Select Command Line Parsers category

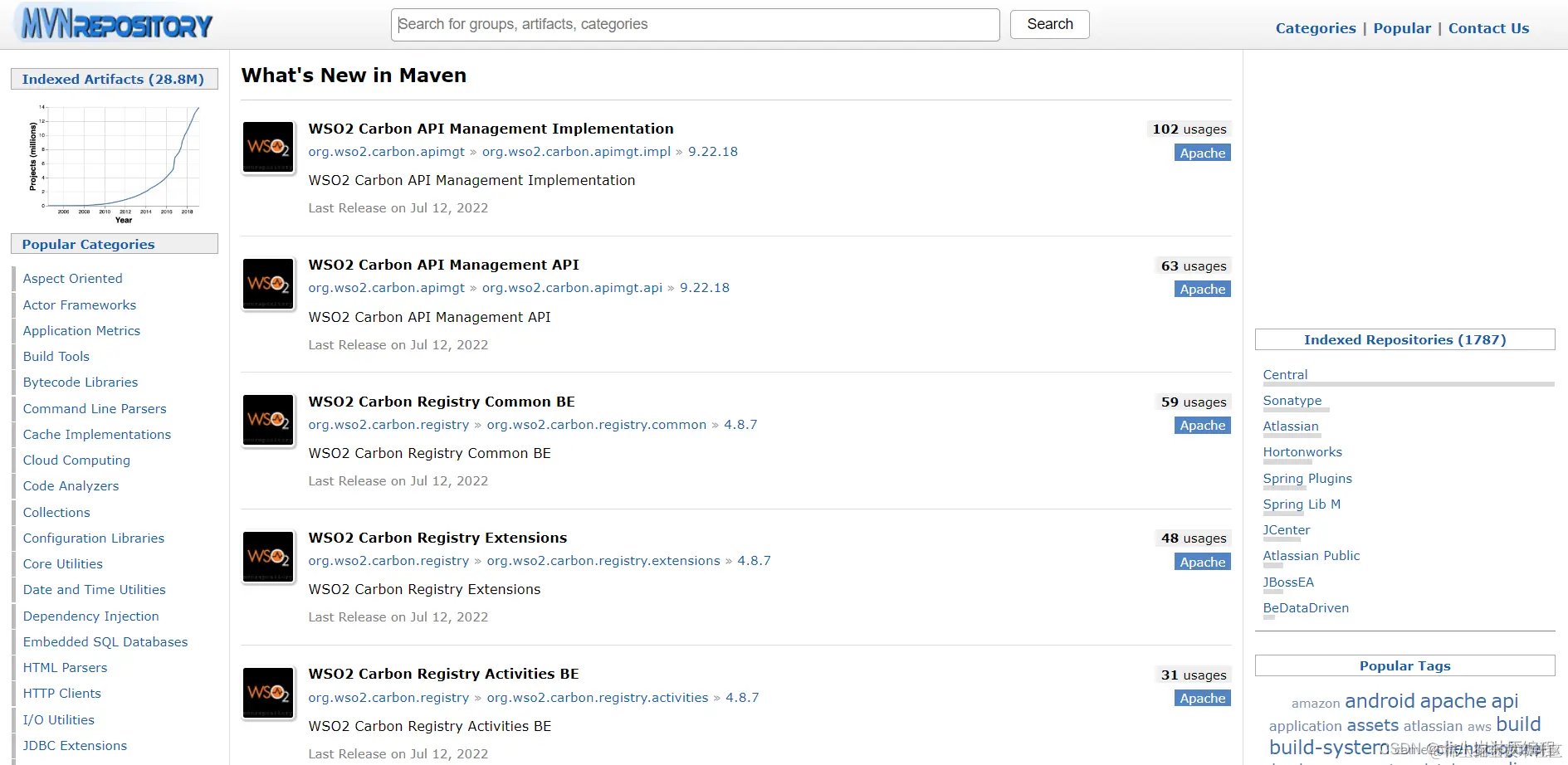(x=95, y=408)
